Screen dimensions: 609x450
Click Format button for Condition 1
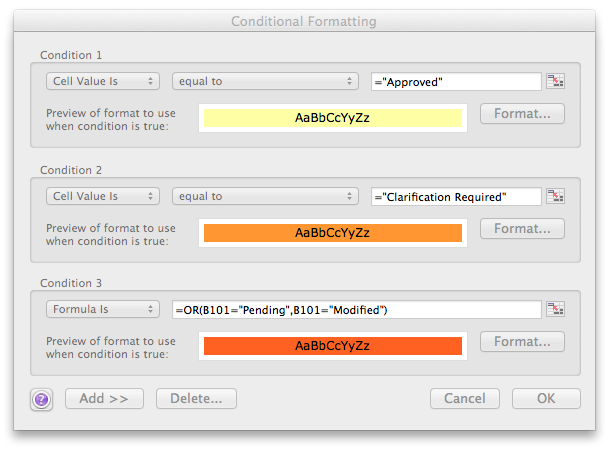(x=522, y=113)
